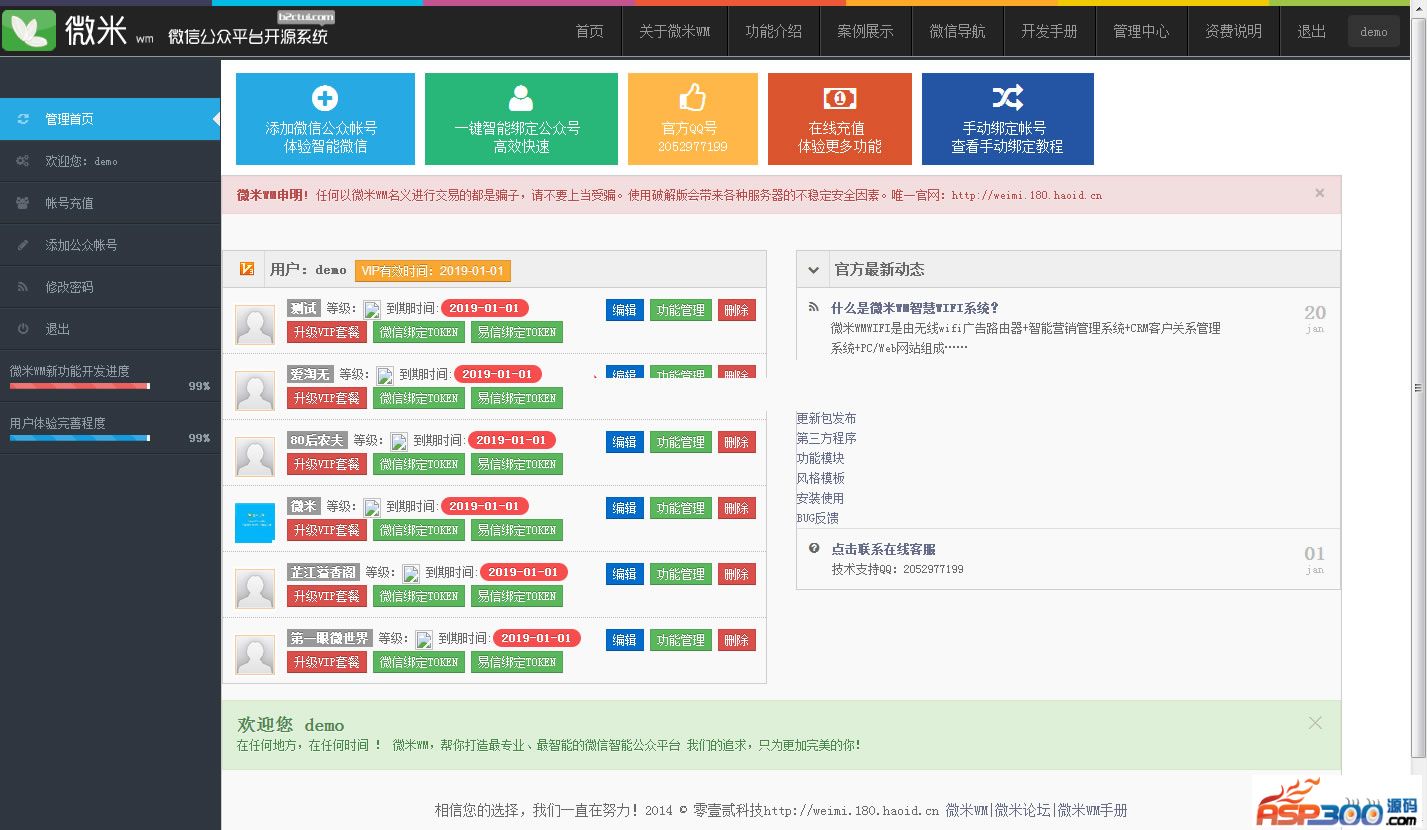Click 升级VIP套餐 for the 微米 account
Image resolution: width=1427 pixels, height=830 pixels.
pos(326,530)
